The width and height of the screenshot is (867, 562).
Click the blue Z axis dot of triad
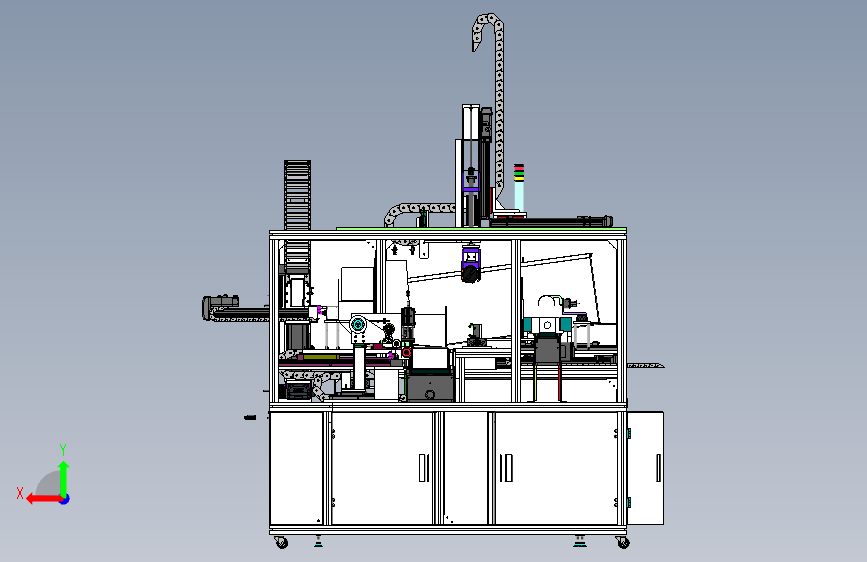(x=65, y=499)
